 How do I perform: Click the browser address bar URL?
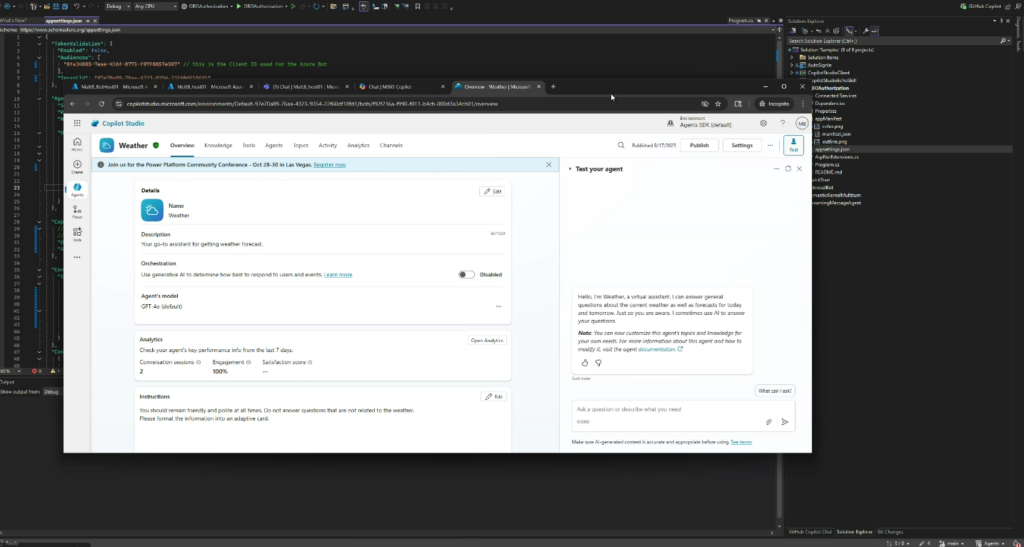(x=312, y=104)
